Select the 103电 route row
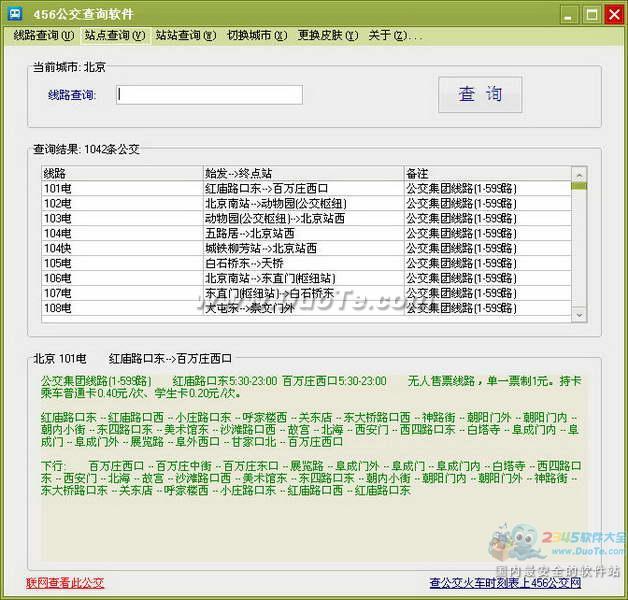 (x=306, y=218)
